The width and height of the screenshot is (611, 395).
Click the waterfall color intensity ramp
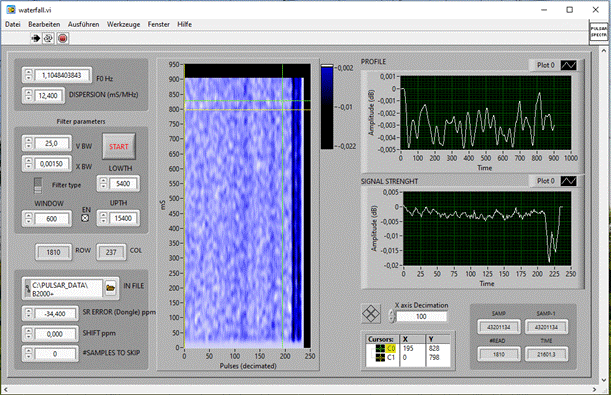point(327,107)
